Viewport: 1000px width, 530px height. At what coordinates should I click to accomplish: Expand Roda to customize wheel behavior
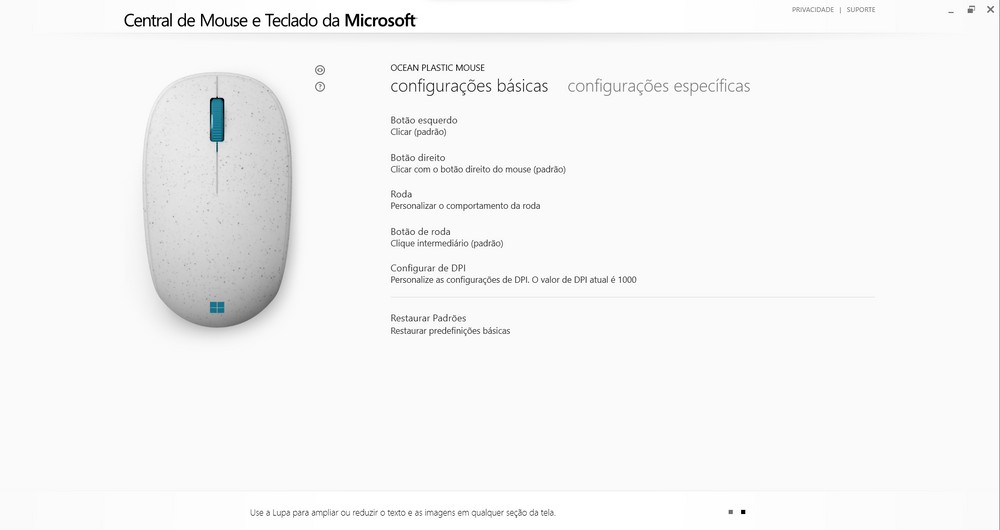(x=466, y=200)
